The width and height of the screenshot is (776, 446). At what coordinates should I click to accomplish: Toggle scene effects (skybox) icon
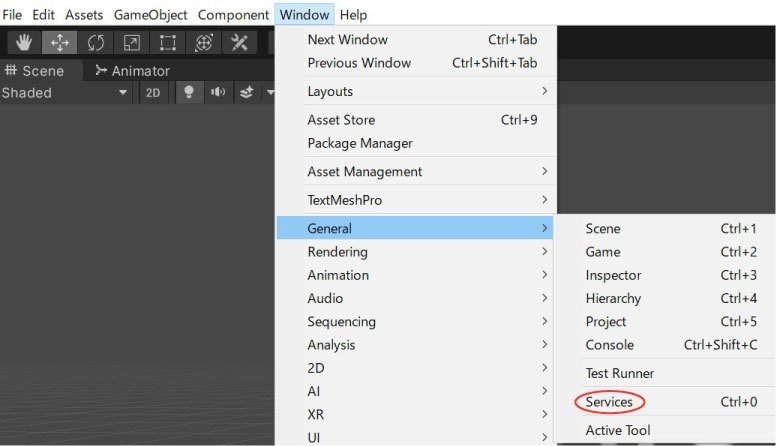point(246,93)
